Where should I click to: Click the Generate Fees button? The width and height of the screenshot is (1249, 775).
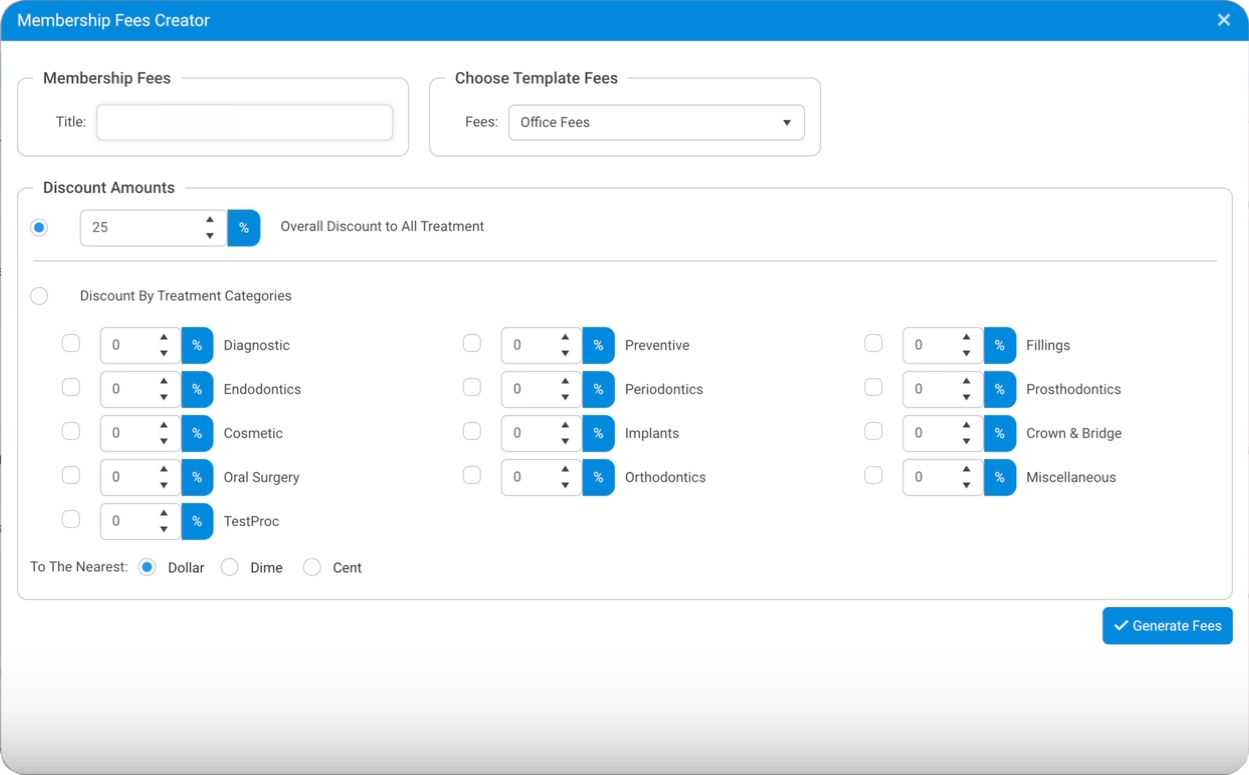click(1167, 625)
